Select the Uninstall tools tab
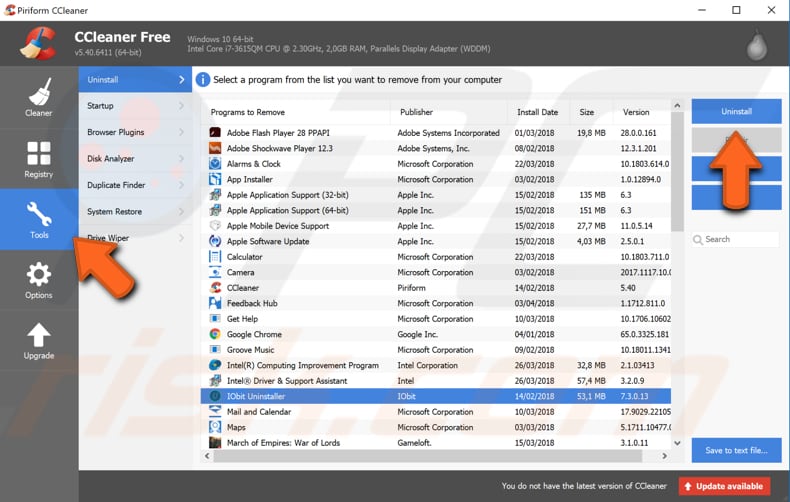Screen dimensions: 790x502 pyautogui.click(x=135, y=80)
